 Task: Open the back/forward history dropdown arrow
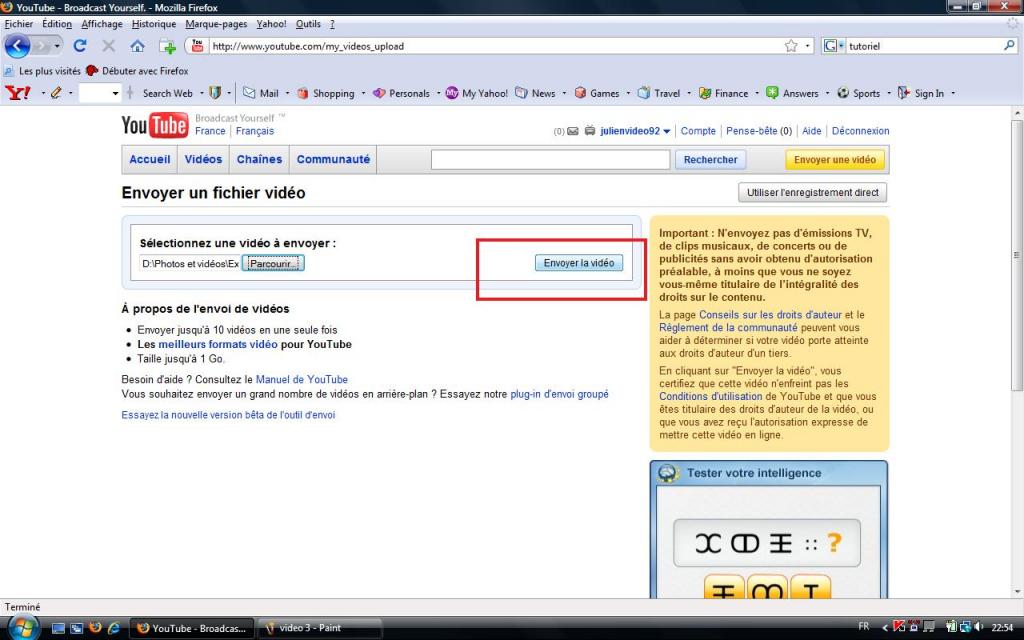(57, 46)
